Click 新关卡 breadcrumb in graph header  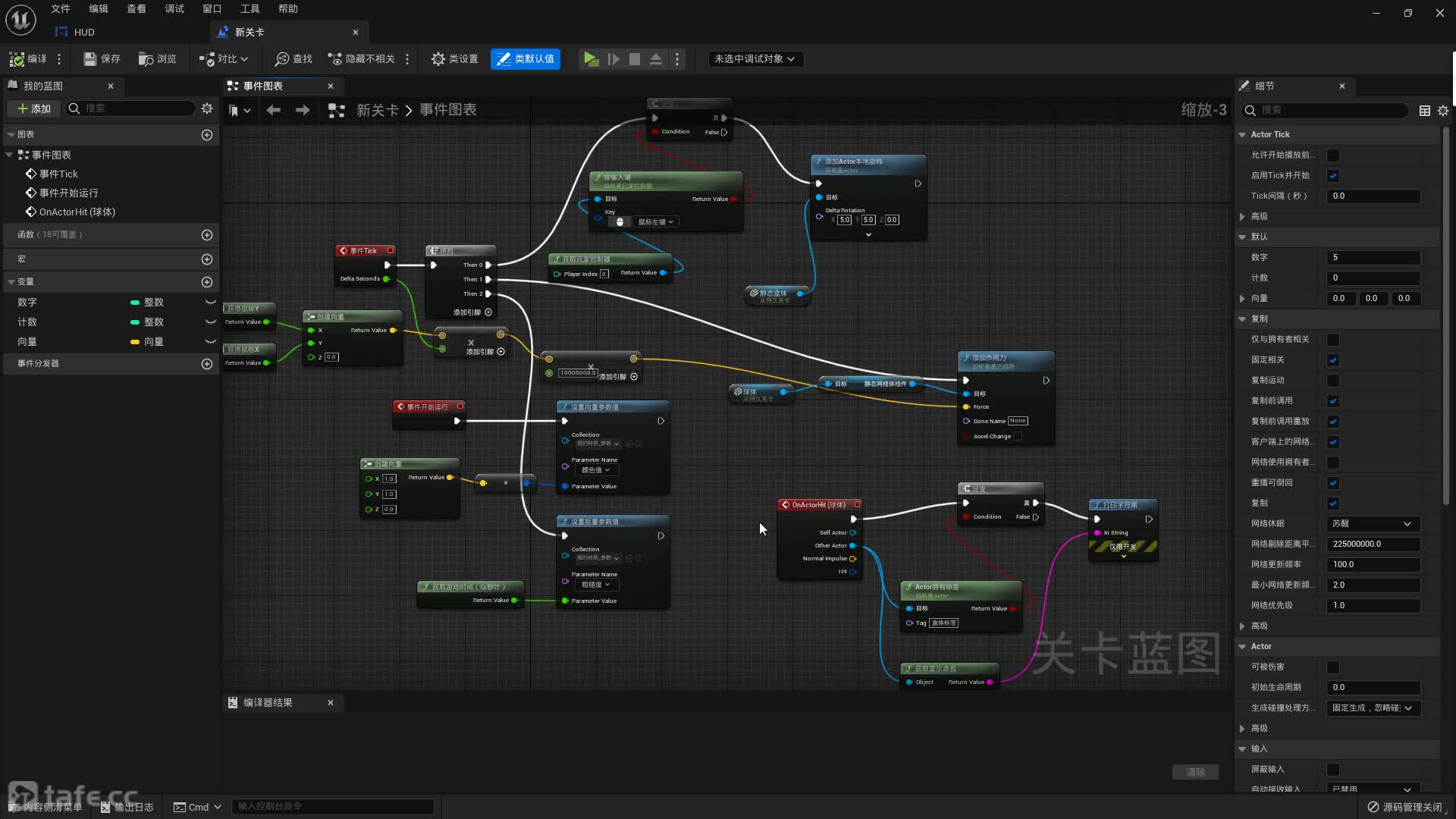tap(377, 111)
